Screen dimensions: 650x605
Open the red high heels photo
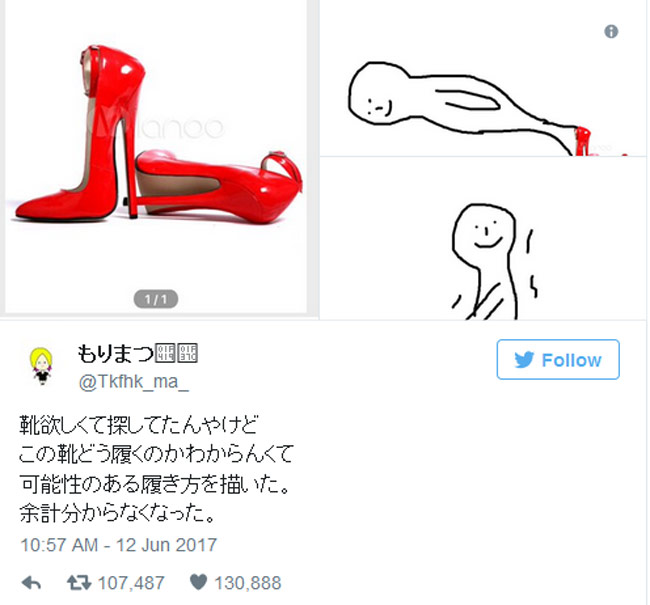pos(156,156)
